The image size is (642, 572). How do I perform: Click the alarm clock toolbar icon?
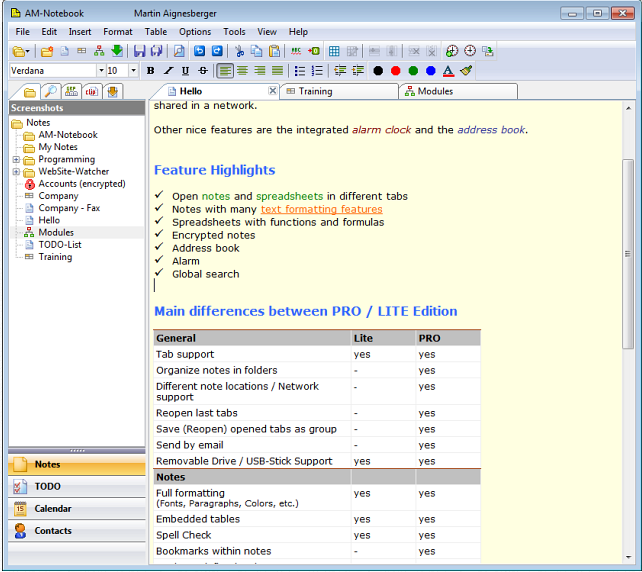pos(470,51)
